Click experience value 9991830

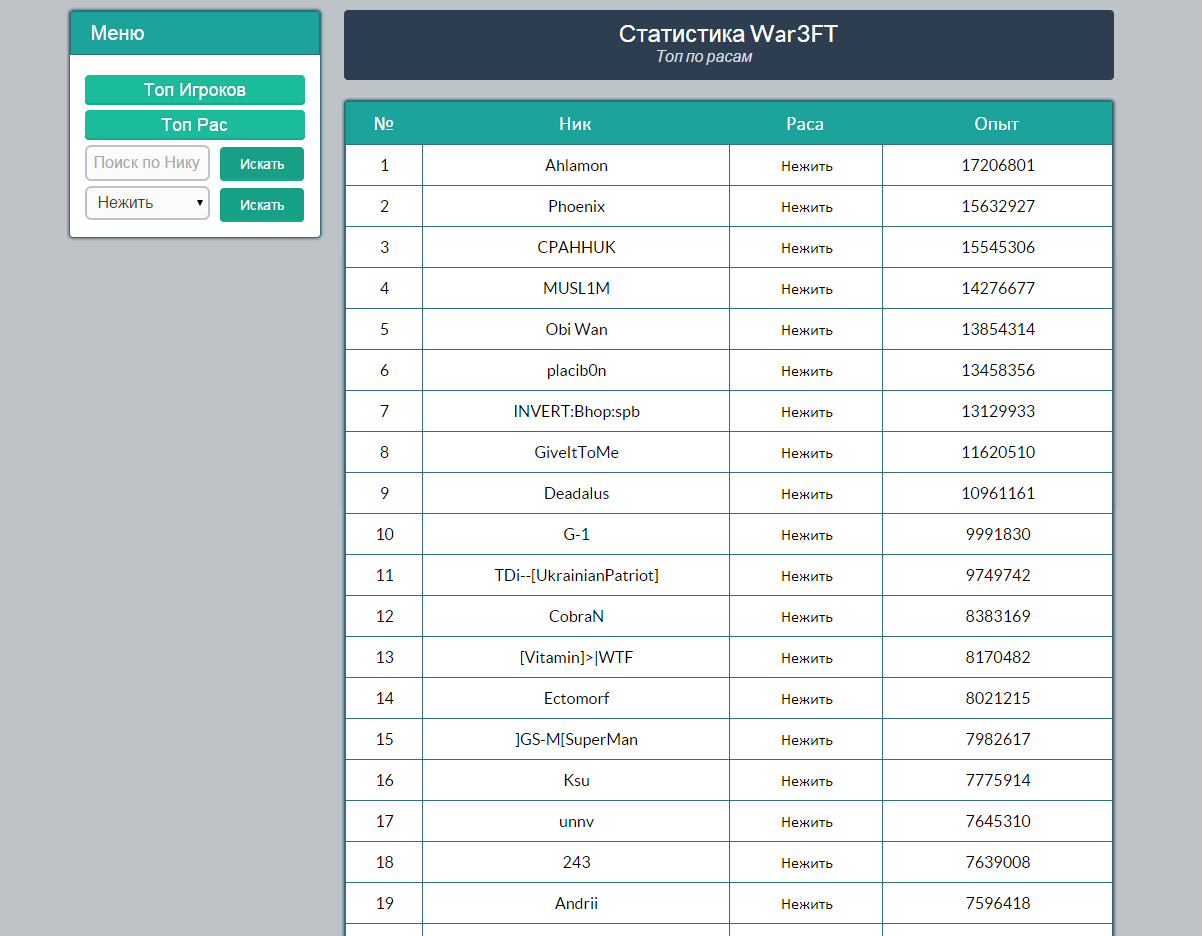pos(998,535)
